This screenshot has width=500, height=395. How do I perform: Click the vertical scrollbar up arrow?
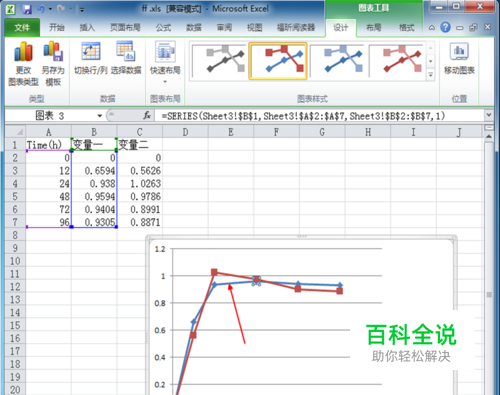(489, 136)
